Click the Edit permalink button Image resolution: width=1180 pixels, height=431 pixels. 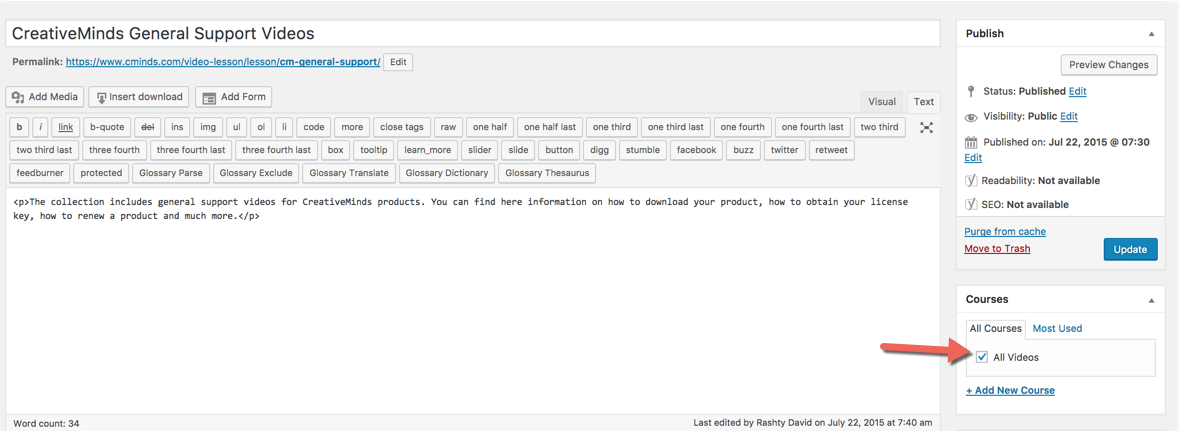coord(398,62)
